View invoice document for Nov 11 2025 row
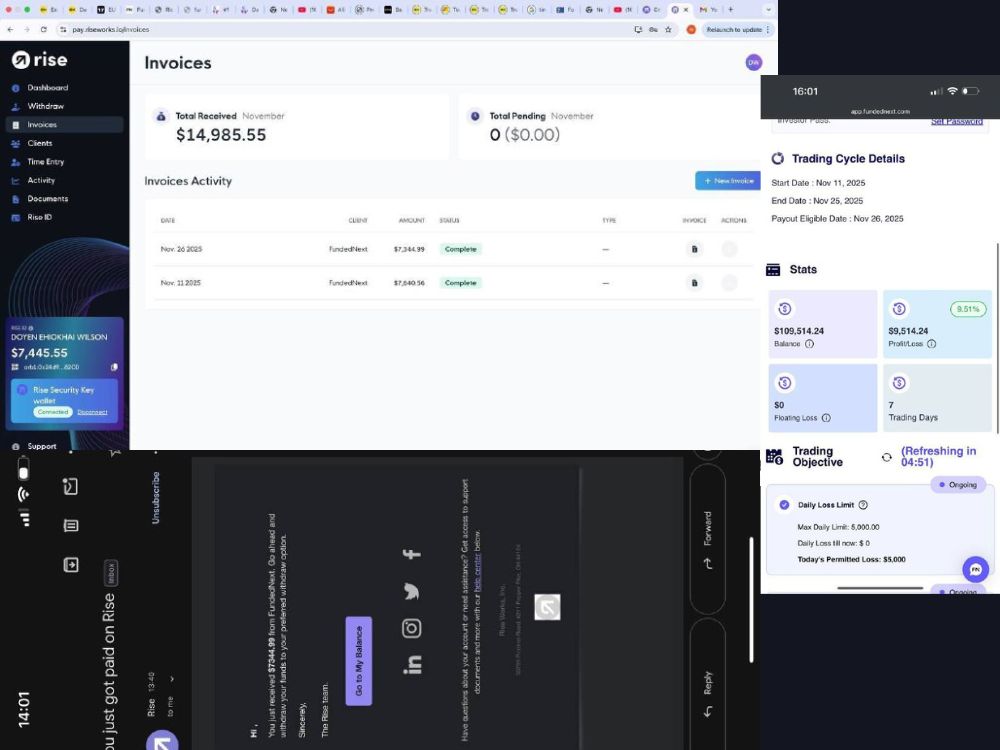This screenshot has height=750, width=1000. coord(695,283)
